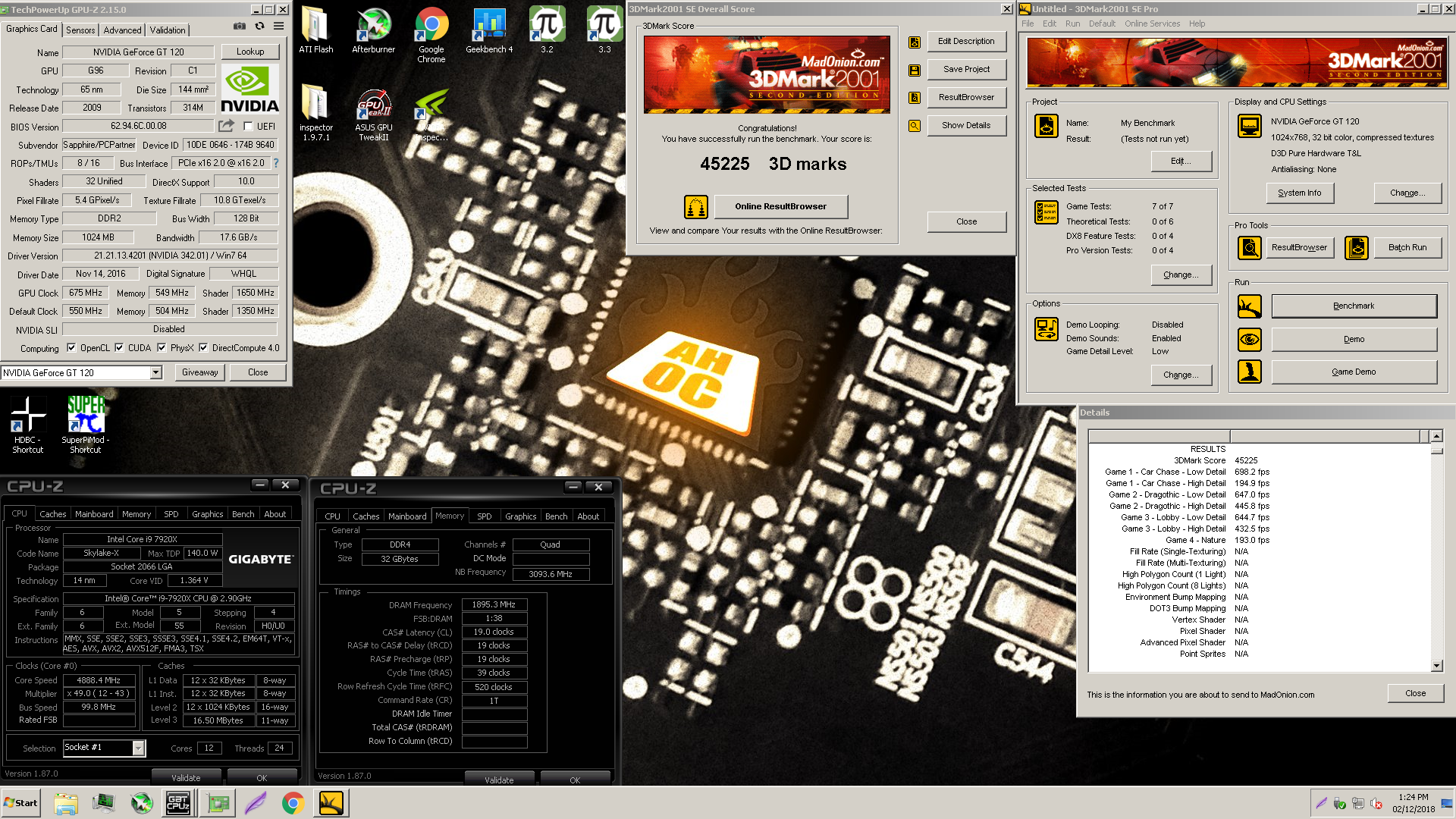
Task: Click the Batch Run icon in Pro Tools
Action: point(1356,247)
